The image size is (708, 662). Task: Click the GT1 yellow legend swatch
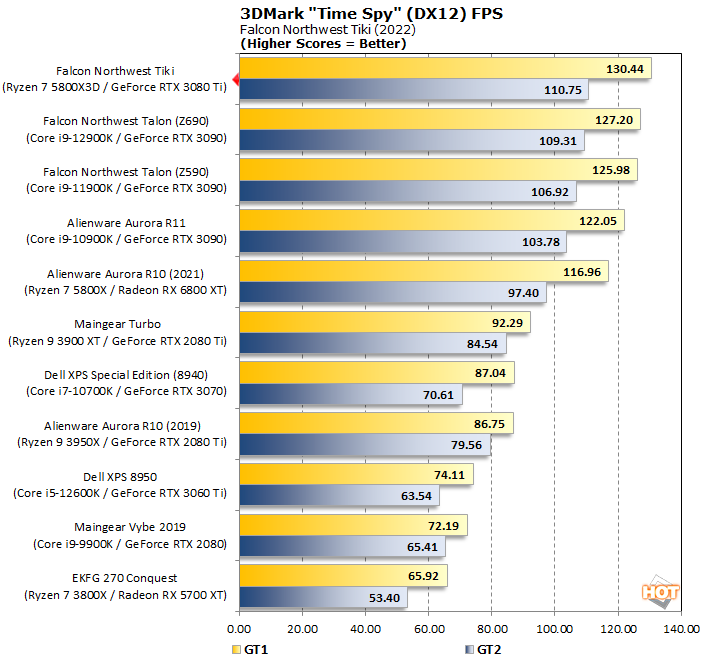[236, 650]
